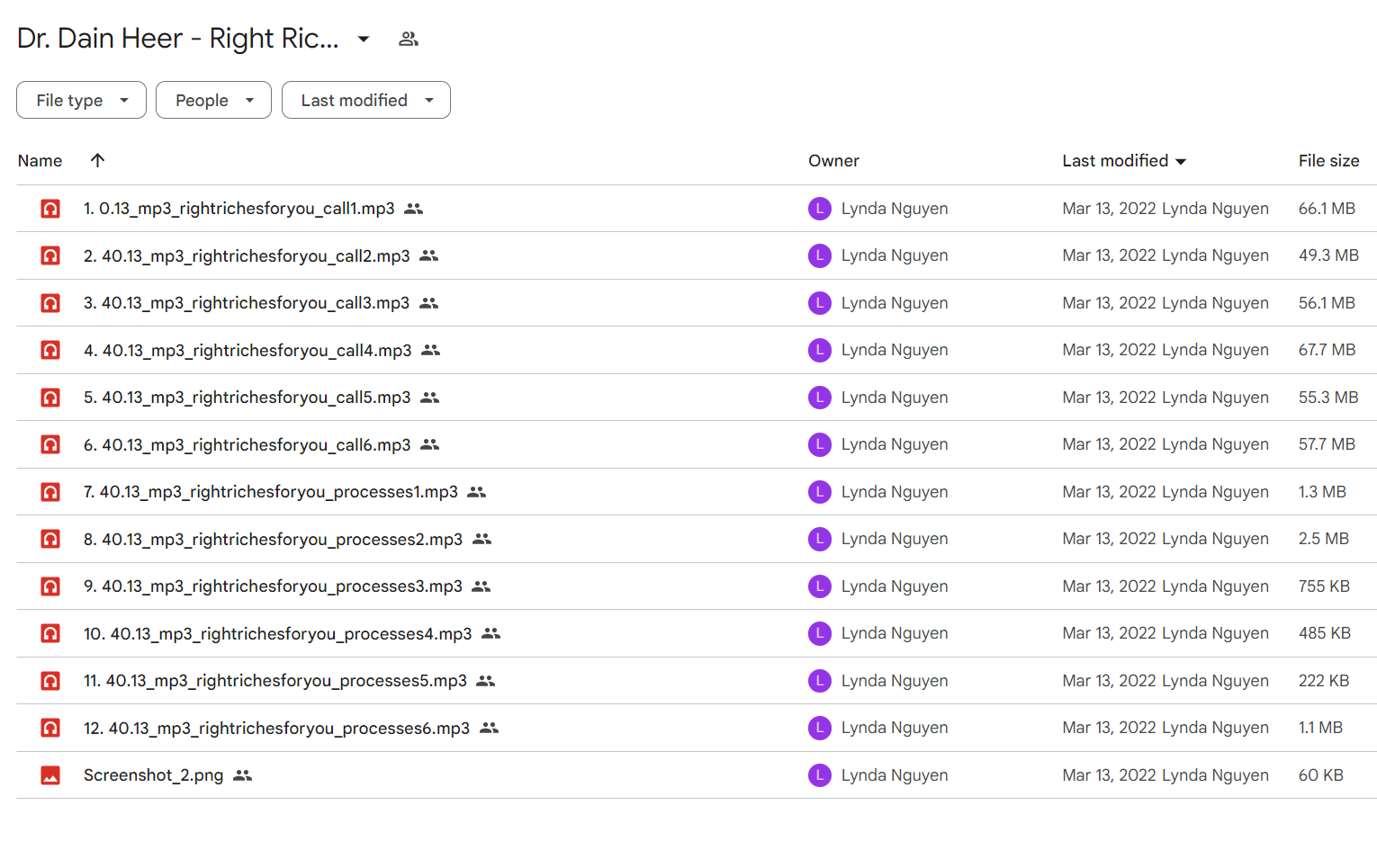Image resolution: width=1377 pixels, height=868 pixels.
Task: Click audio file icon for processes2.mp3
Action: 50,539
